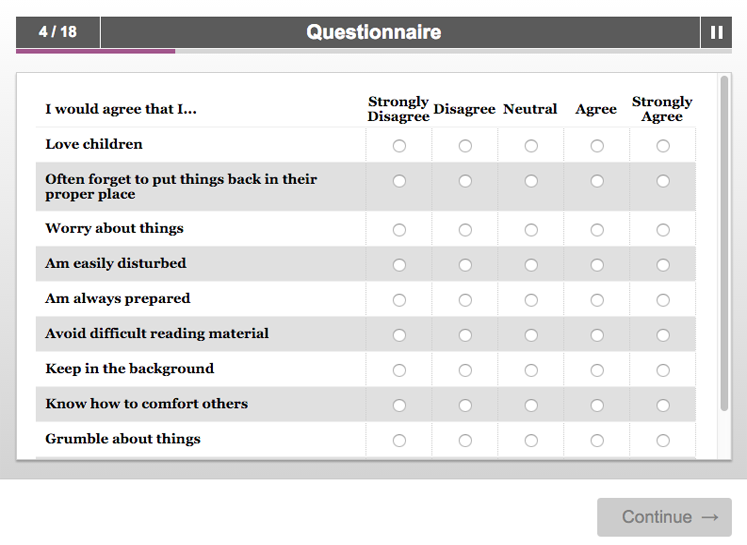Mark Neutral for Keep in the background
Image resolution: width=747 pixels, height=545 pixels.
(x=531, y=370)
